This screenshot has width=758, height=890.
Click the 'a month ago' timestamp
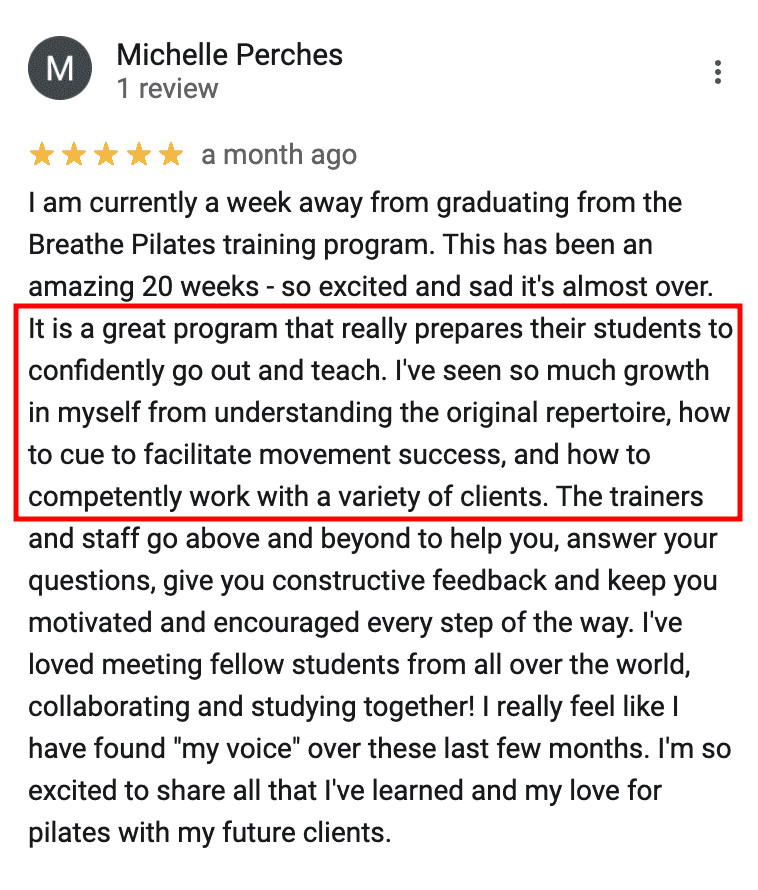(279, 155)
